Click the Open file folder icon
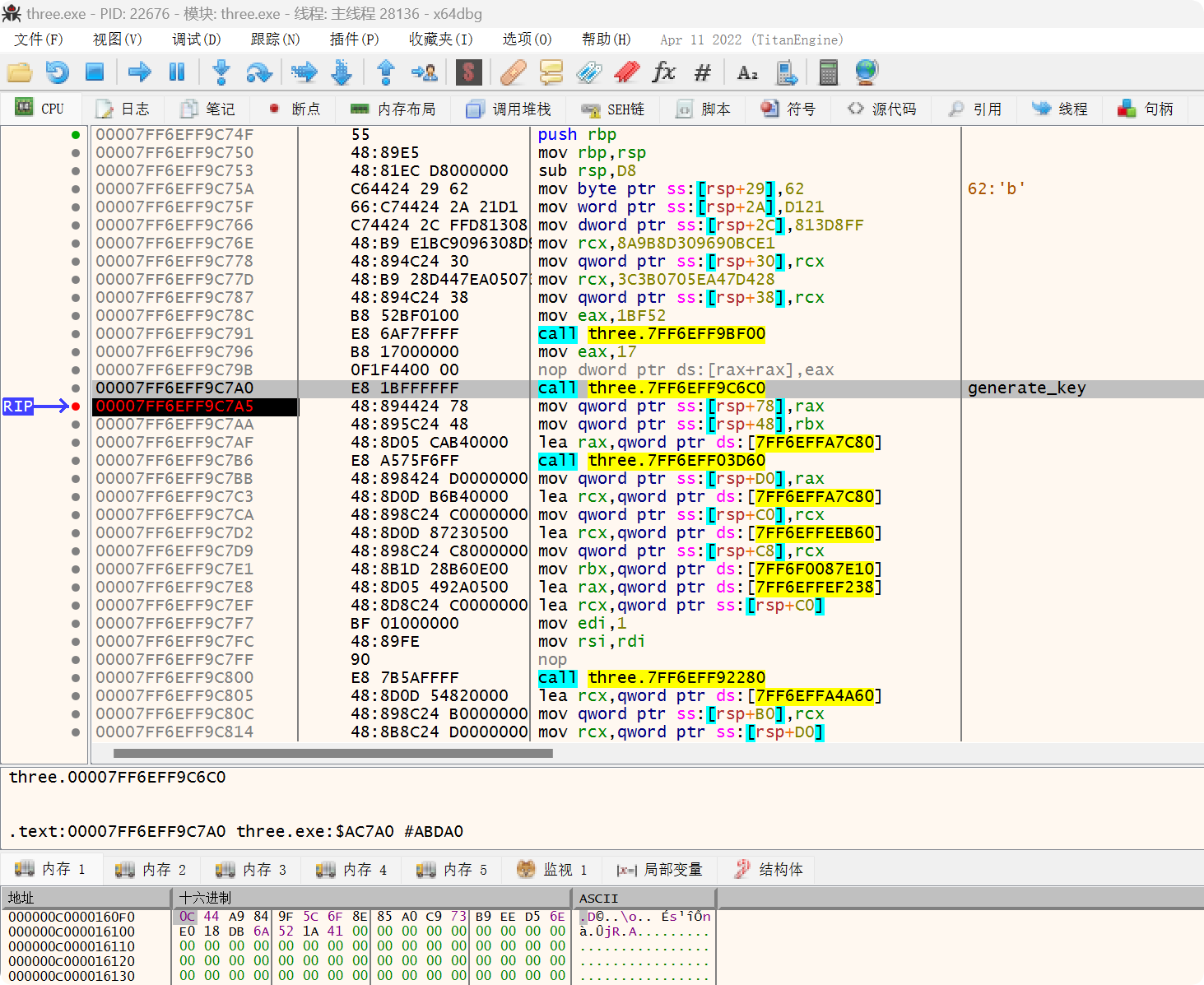The width and height of the screenshot is (1204, 985). pyautogui.click(x=19, y=72)
